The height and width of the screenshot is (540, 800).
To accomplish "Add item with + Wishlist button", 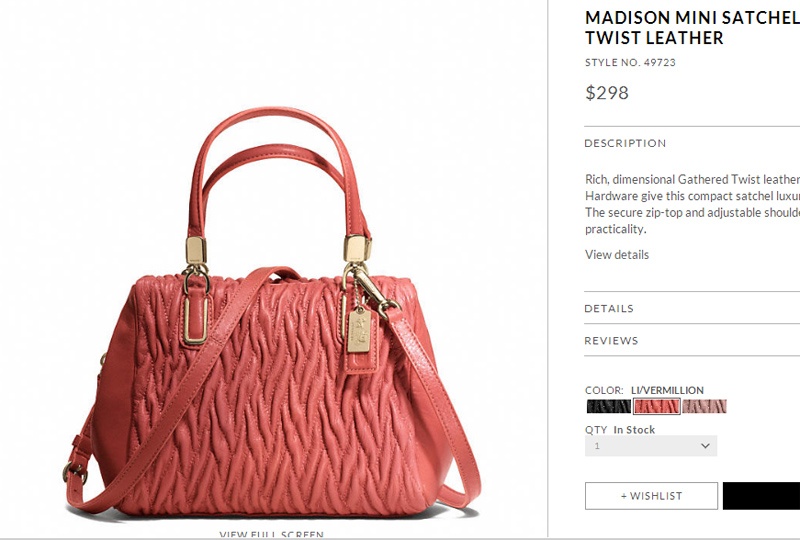I will (651, 496).
